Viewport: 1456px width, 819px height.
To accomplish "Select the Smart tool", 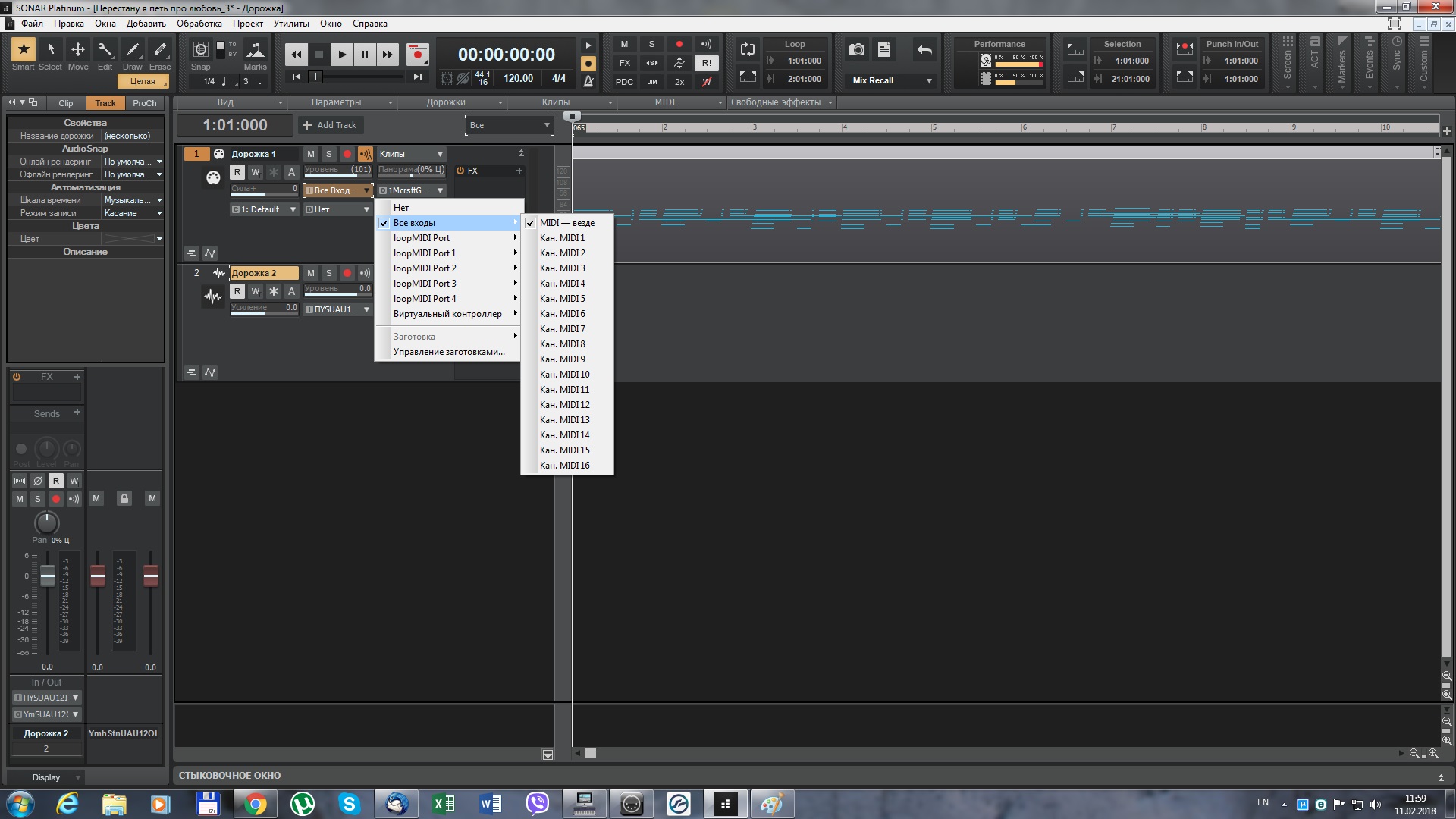I will 24,50.
